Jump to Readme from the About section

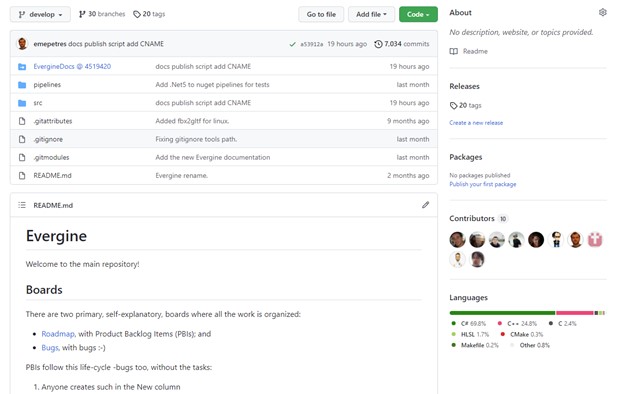tap(475, 51)
